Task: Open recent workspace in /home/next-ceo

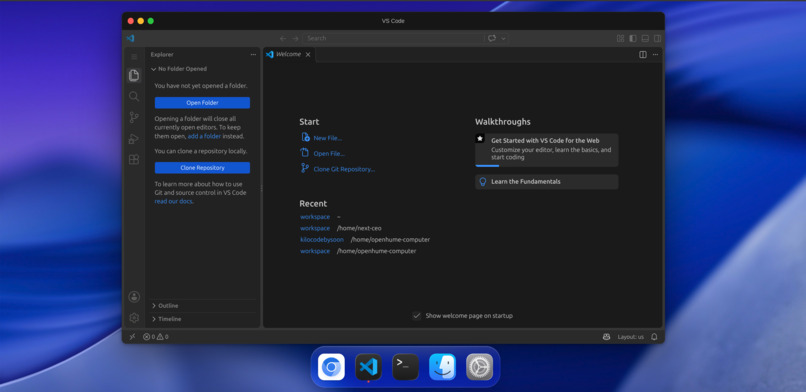Action: [x=315, y=228]
